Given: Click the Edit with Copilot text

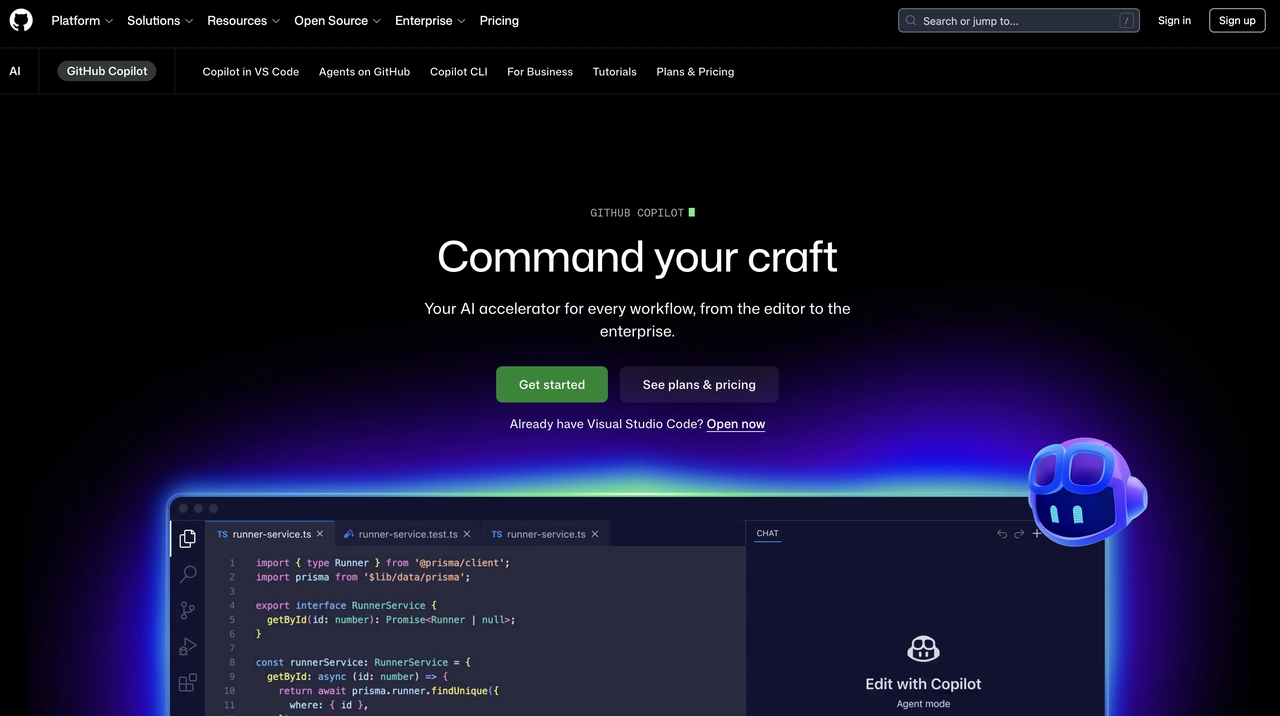Looking at the screenshot, I should coord(923,684).
